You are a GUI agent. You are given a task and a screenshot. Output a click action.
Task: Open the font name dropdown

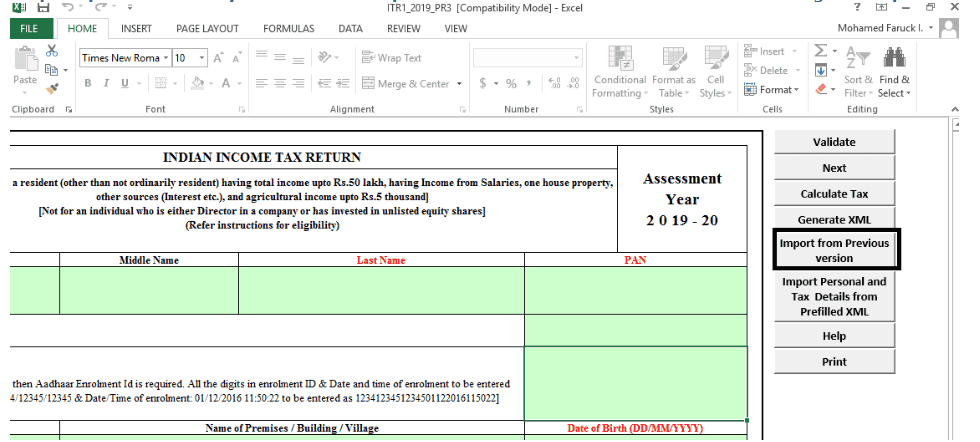(x=164, y=58)
